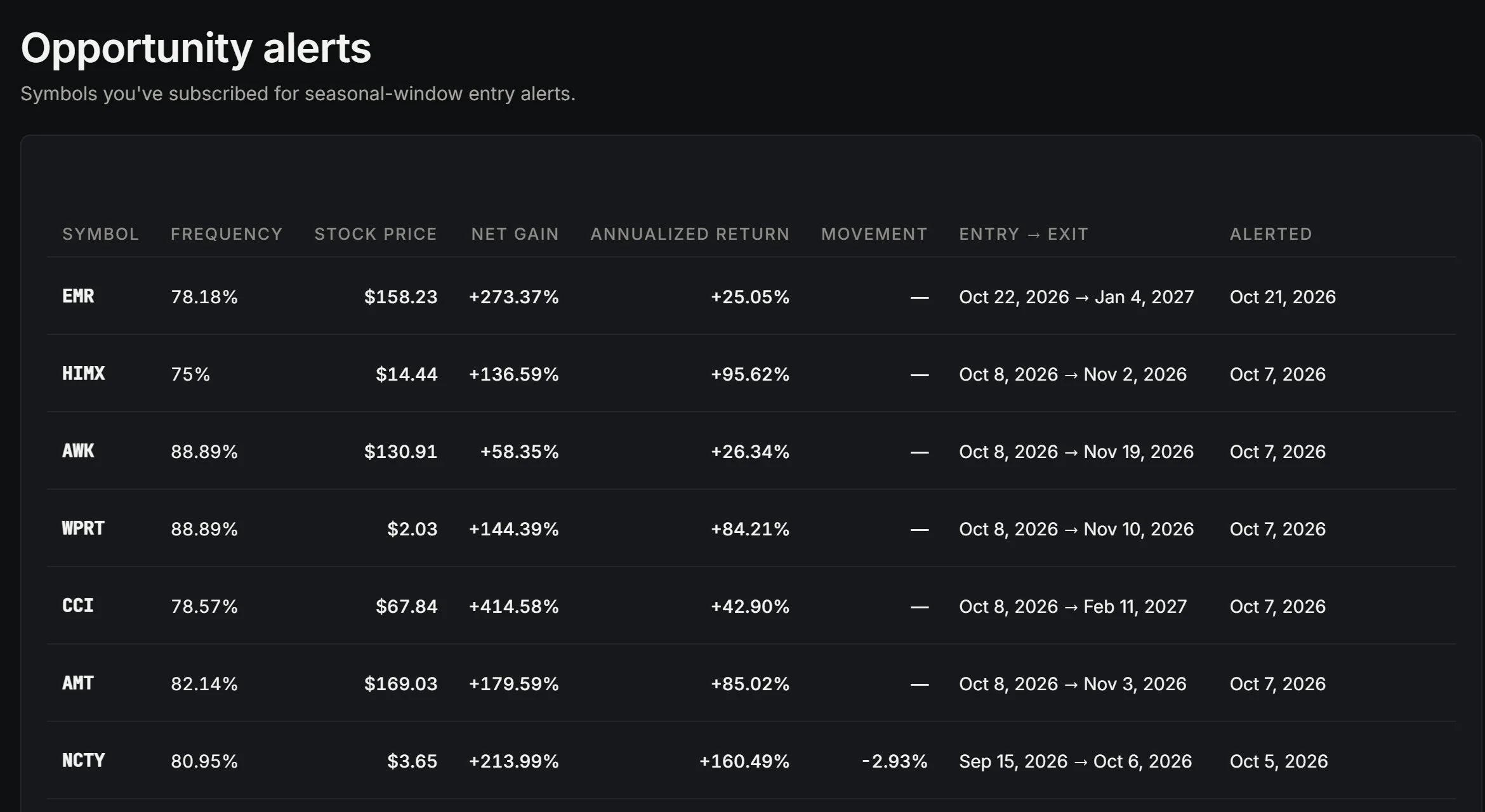Image resolution: width=1485 pixels, height=812 pixels.
Task: Click the FREQUENCY column header
Action: 227,234
